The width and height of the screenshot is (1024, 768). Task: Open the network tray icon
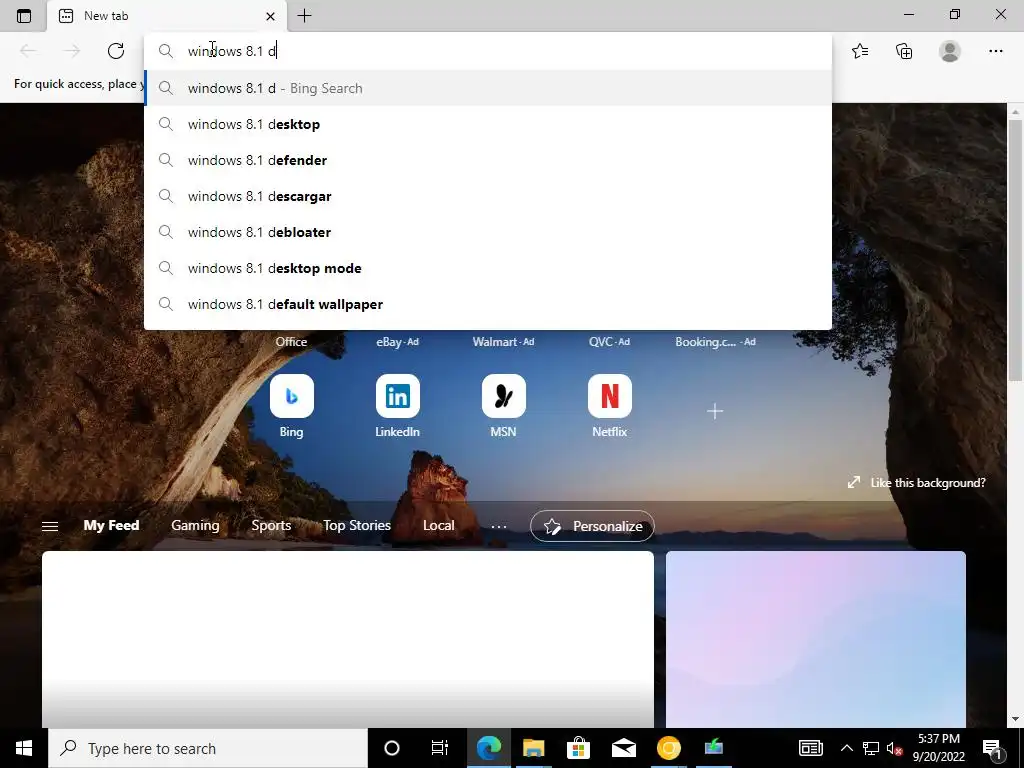[870, 748]
